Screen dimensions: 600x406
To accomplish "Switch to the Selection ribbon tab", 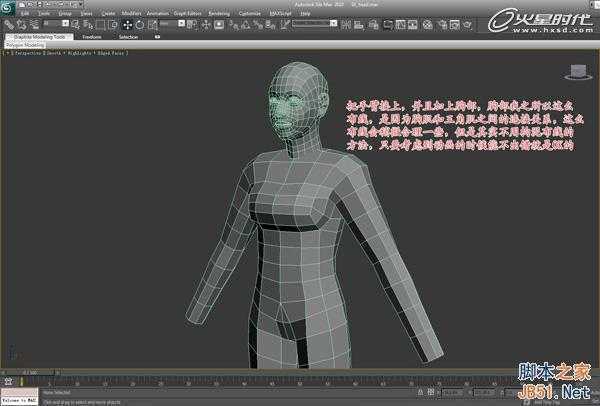I will pos(128,37).
